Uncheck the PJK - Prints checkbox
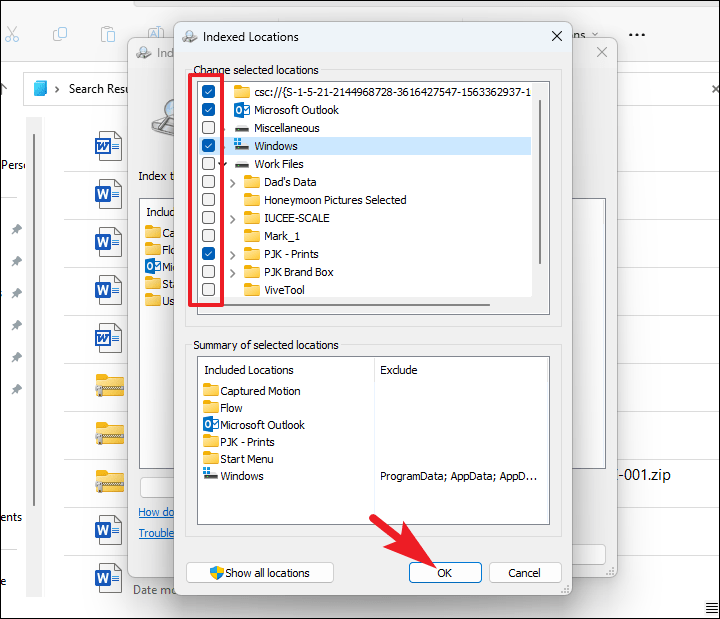The image size is (720, 619). (x=208, y=253)
